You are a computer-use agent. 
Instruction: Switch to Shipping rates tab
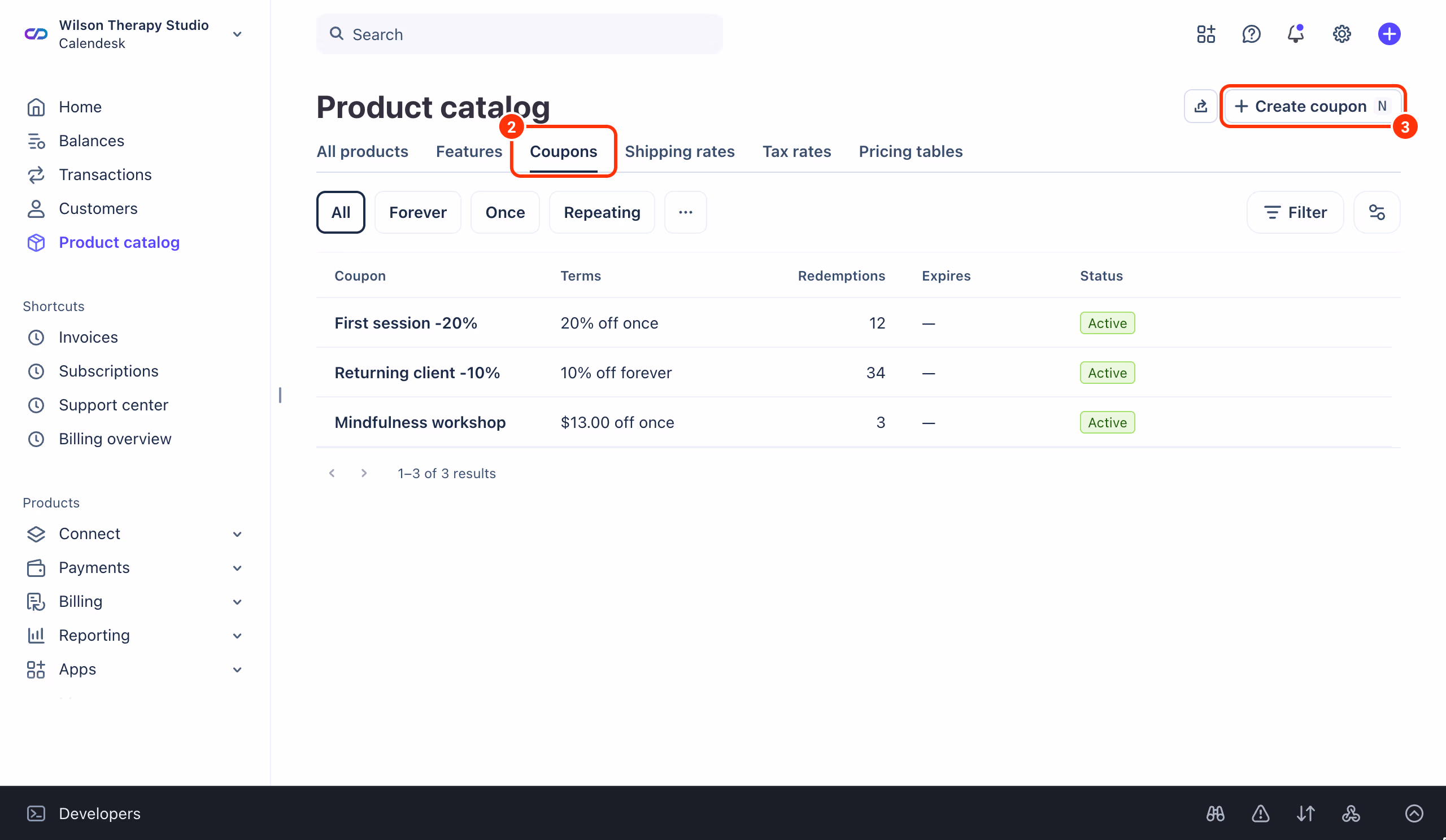(680, 151)
